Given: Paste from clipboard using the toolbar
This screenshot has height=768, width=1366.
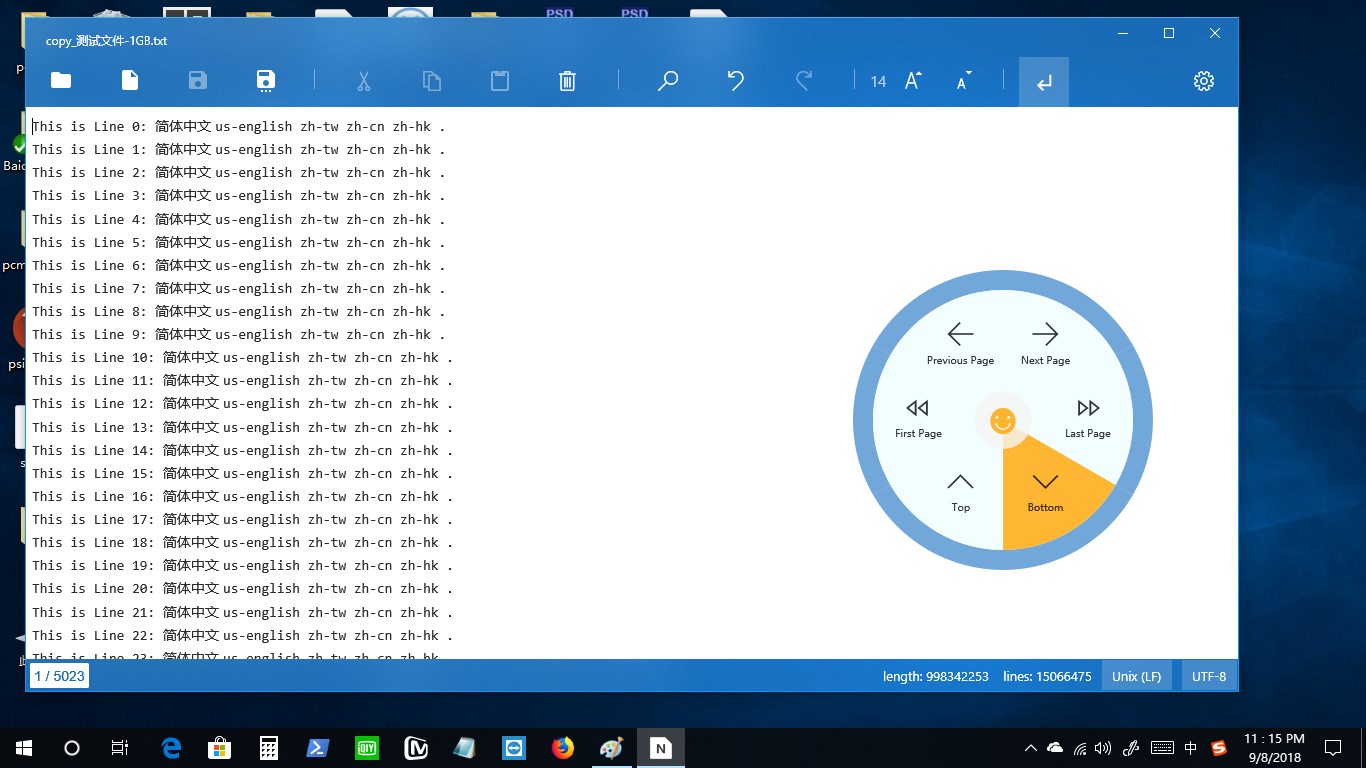Looking at the screenshot, I should [500, 81].
